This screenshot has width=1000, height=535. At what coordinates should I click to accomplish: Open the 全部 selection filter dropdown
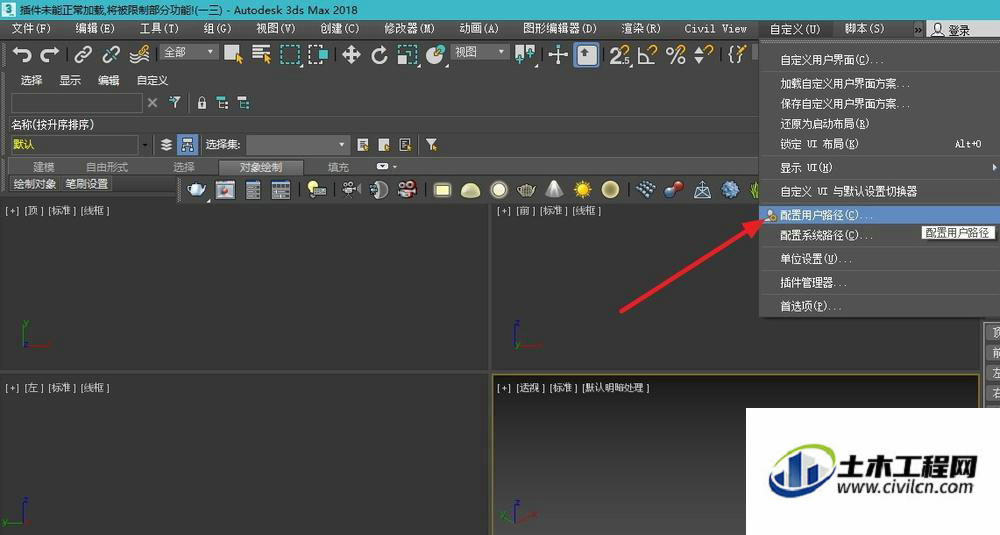(x=189, y=52)
